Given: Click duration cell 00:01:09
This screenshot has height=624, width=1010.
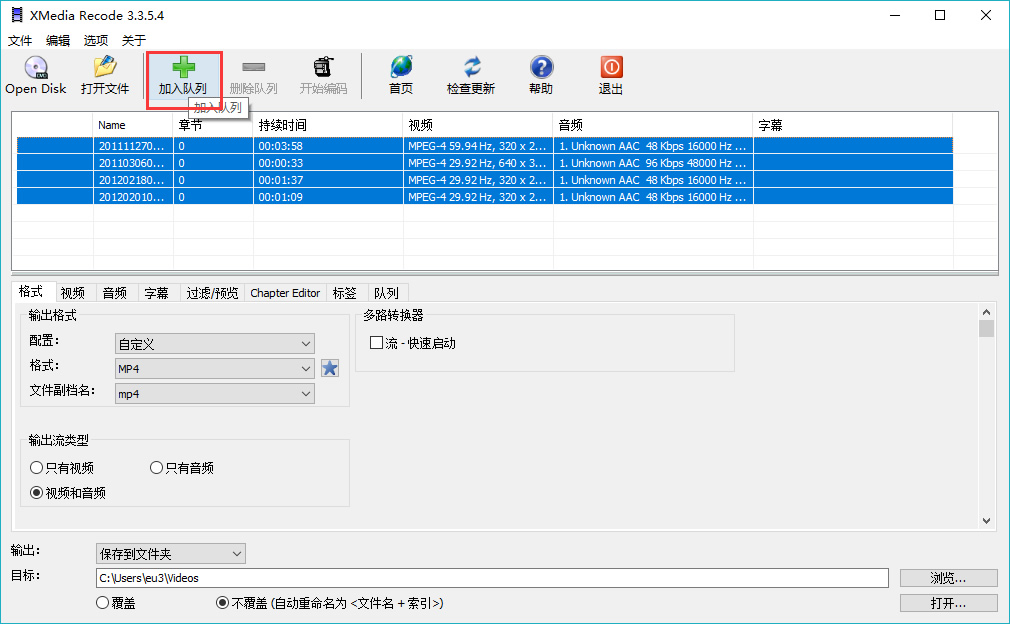Looking at the screenshot, I should pyautogui.click(x=328, y=197).
